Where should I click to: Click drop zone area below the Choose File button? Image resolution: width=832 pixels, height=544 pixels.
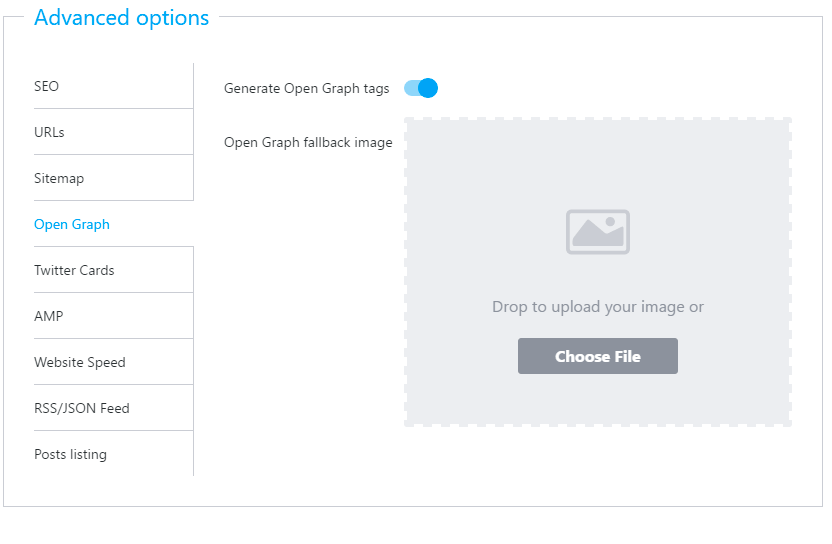[x=598, y=400]
